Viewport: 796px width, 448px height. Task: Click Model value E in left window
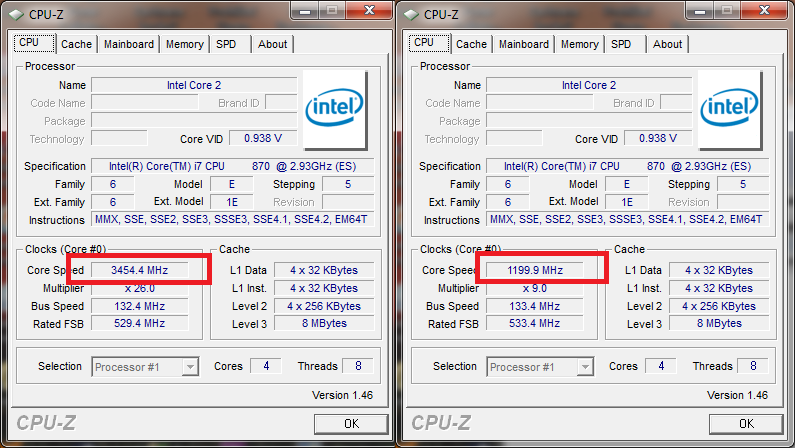click(231, 184)
